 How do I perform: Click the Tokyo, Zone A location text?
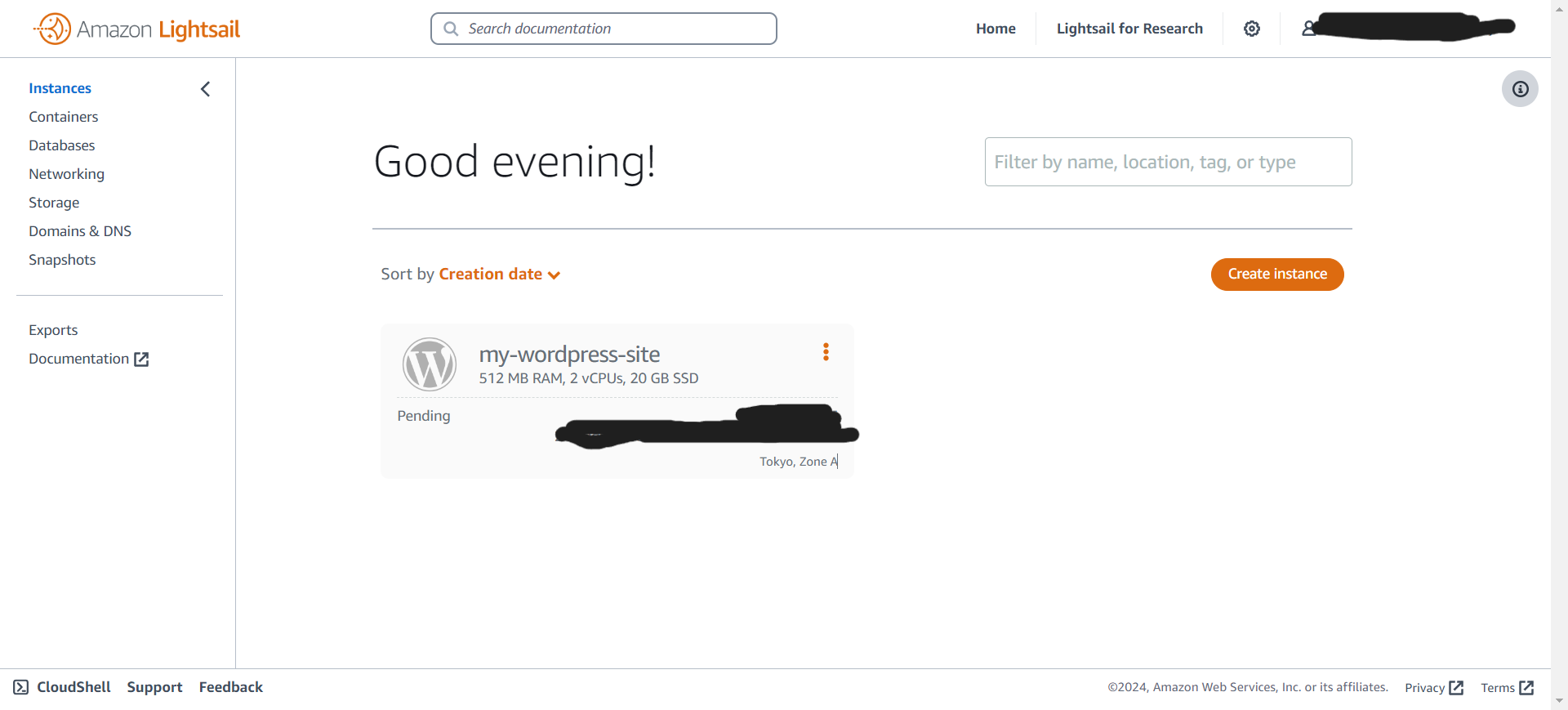point(799,462)
